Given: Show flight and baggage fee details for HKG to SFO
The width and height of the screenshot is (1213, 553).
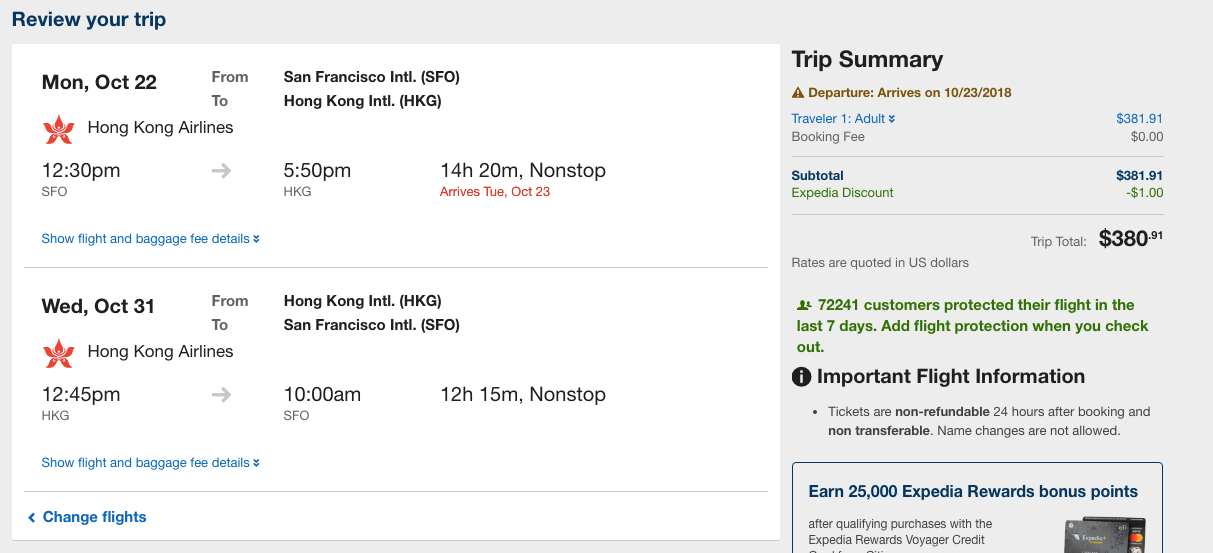Looking at the screenshot, I should pos(150,463).
